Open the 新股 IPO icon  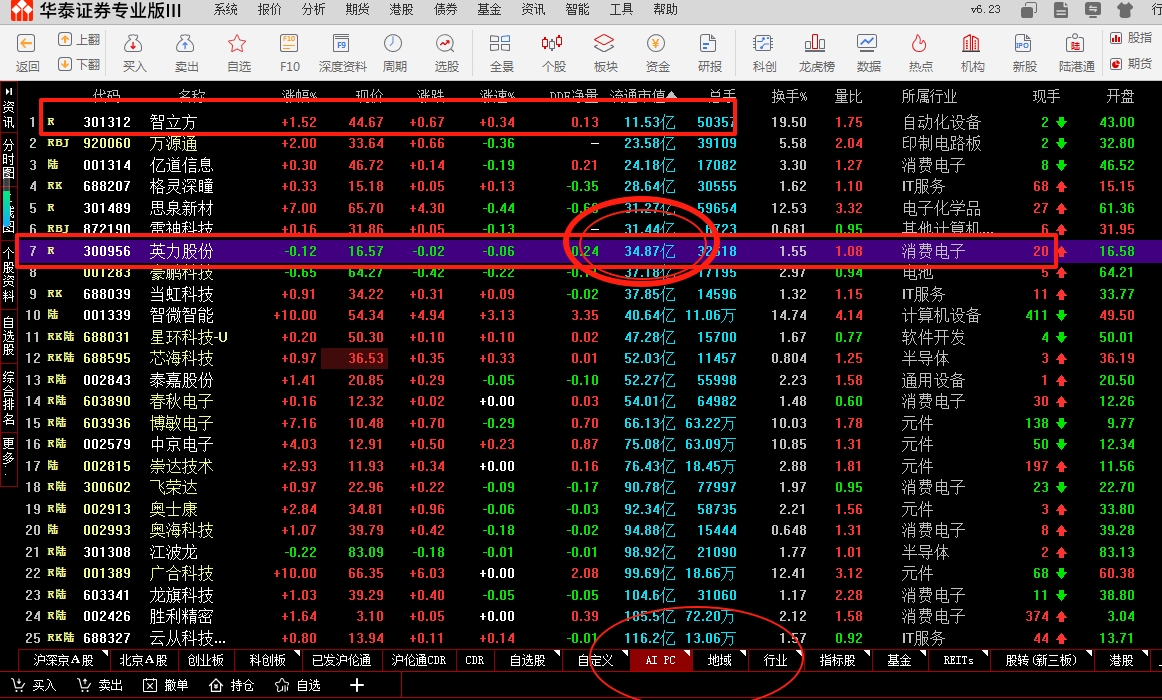[1023, 44]
